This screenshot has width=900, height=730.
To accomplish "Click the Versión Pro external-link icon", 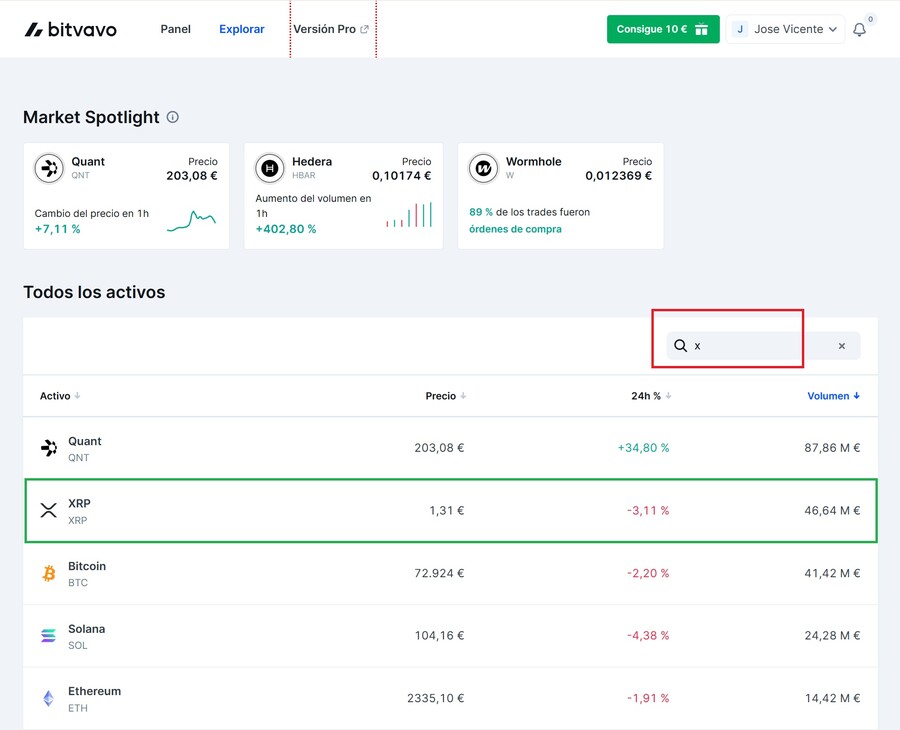I will click(x=364, y=29).
